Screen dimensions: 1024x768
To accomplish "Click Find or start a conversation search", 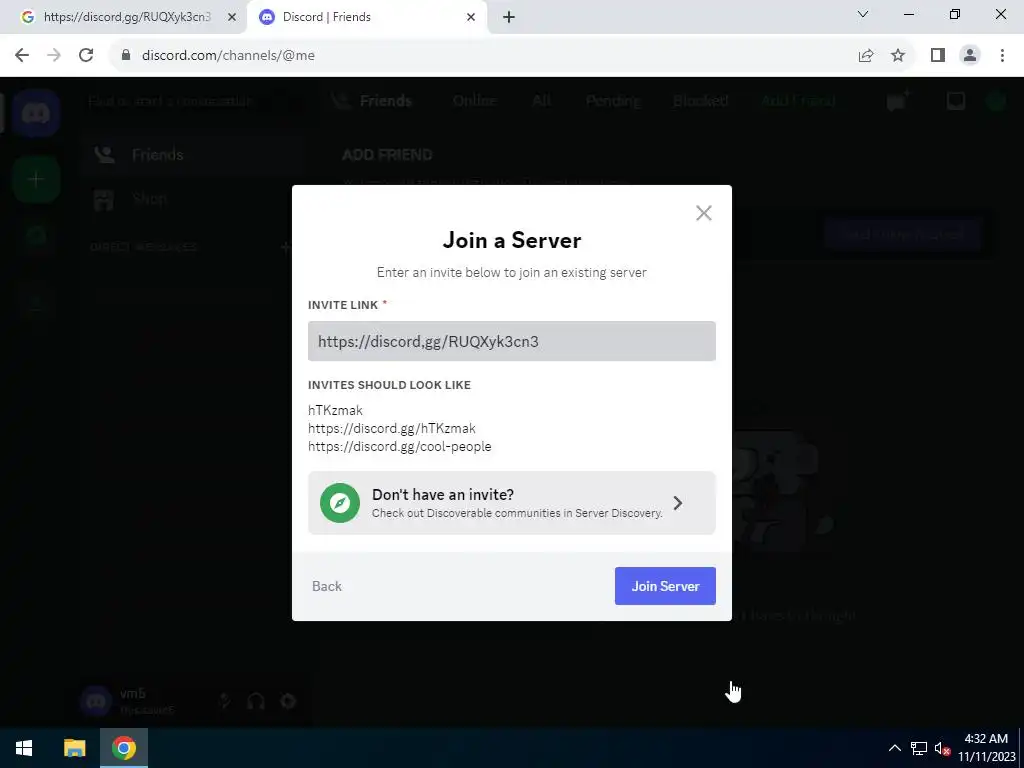I will tap(195, 101).
